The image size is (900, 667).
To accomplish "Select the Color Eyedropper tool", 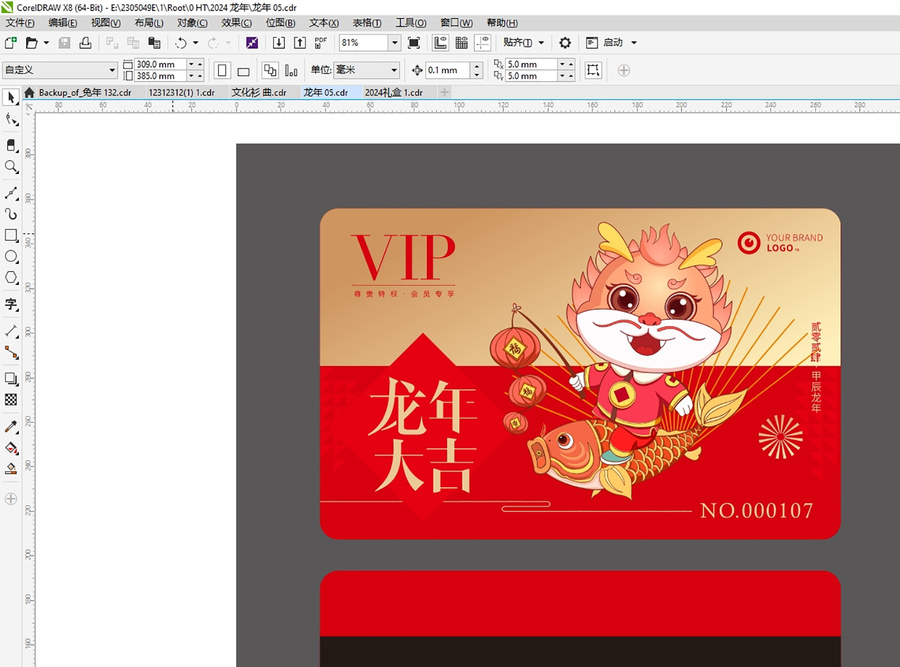I will [11, 426].
